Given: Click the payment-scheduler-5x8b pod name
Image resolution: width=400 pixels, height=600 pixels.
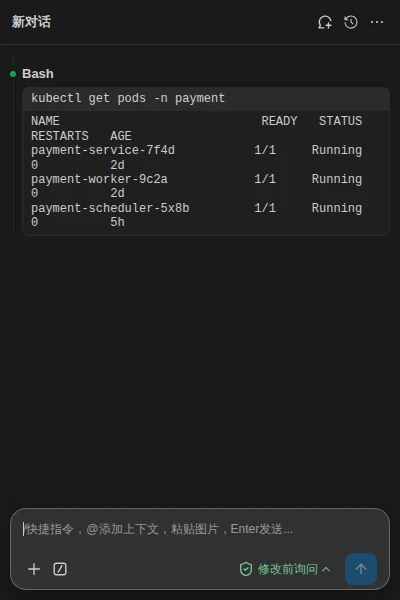Looking at the screenshot, I should pyautogui.click(x=110, y=208).
